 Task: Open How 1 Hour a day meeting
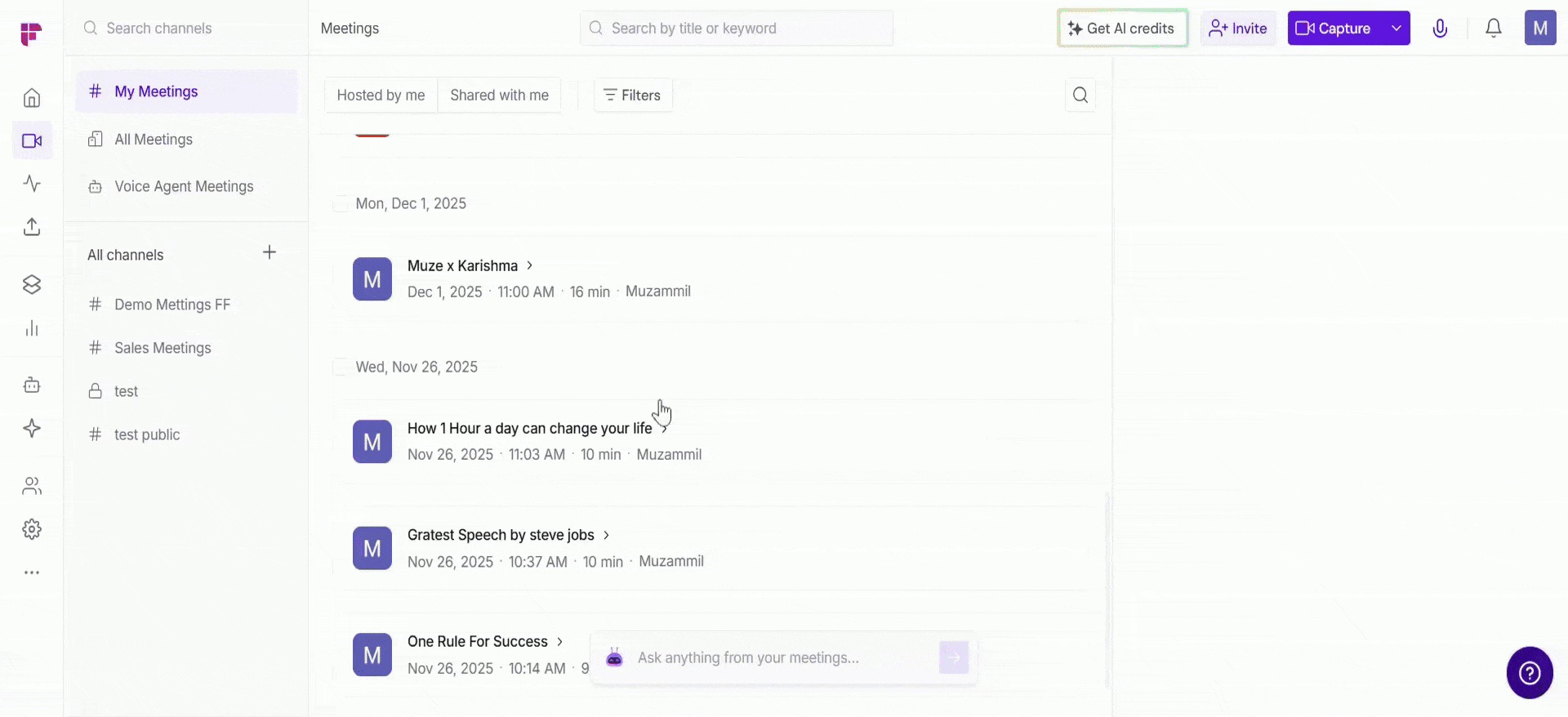point(529,428)
